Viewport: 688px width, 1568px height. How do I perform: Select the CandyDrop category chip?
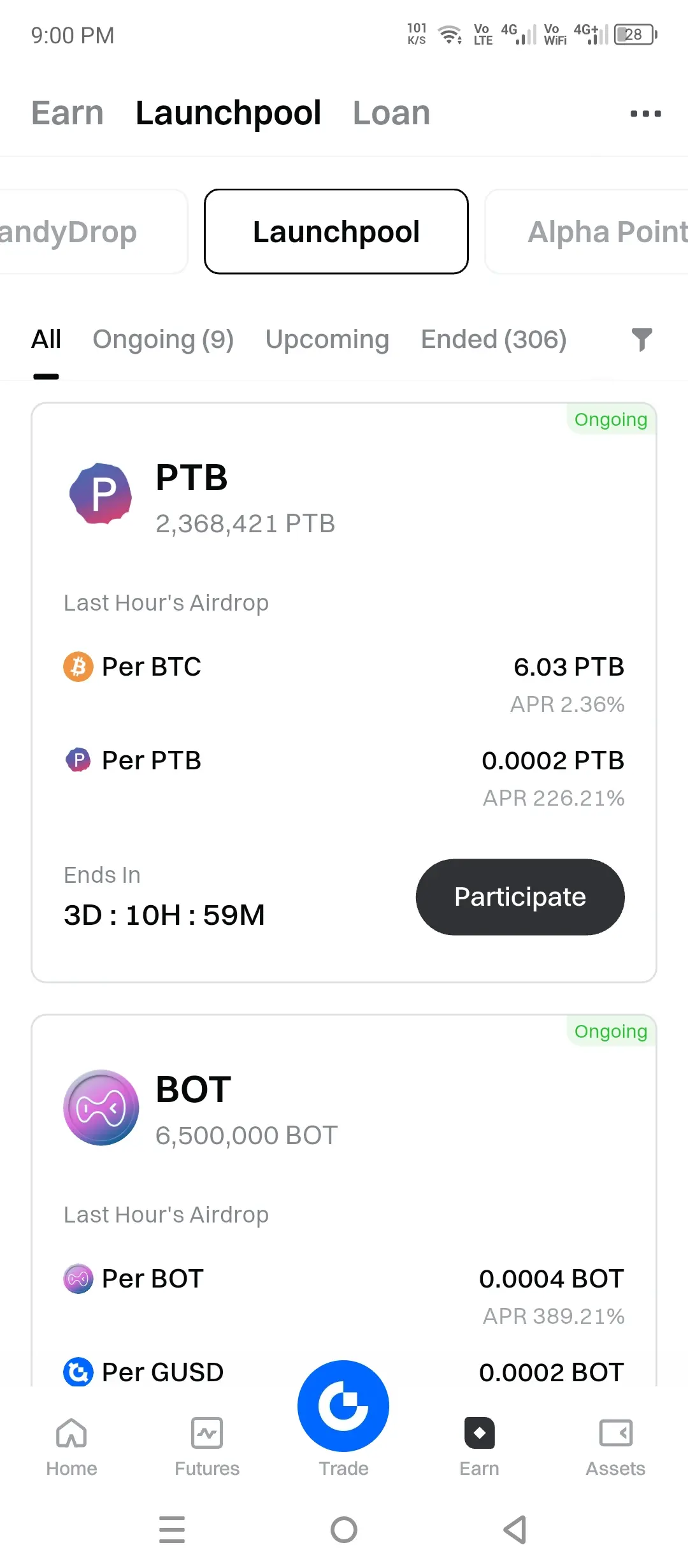click(x=94, y=231)
